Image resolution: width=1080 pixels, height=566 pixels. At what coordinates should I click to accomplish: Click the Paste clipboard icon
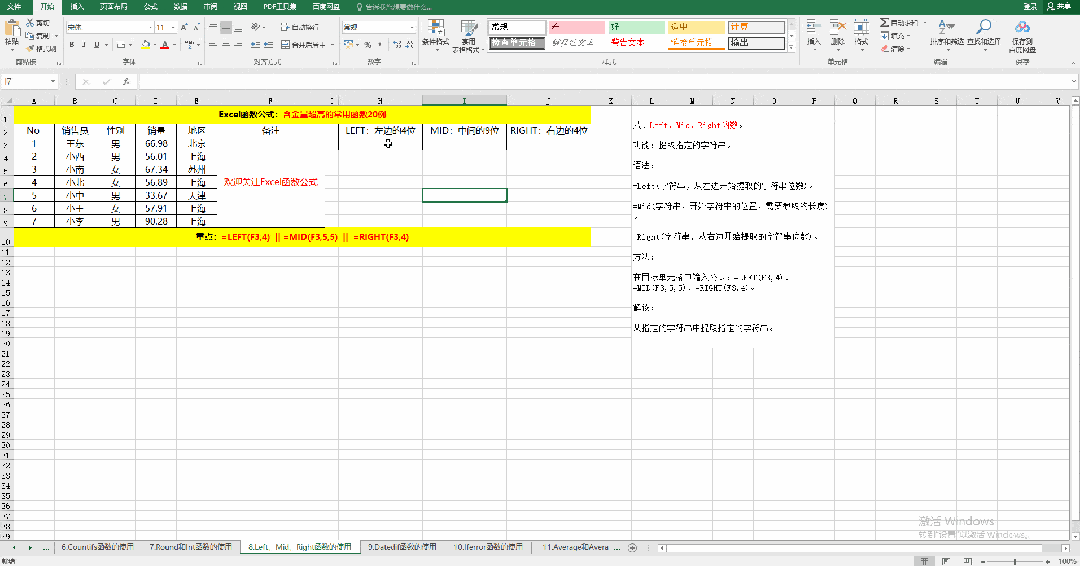(12, 28)
